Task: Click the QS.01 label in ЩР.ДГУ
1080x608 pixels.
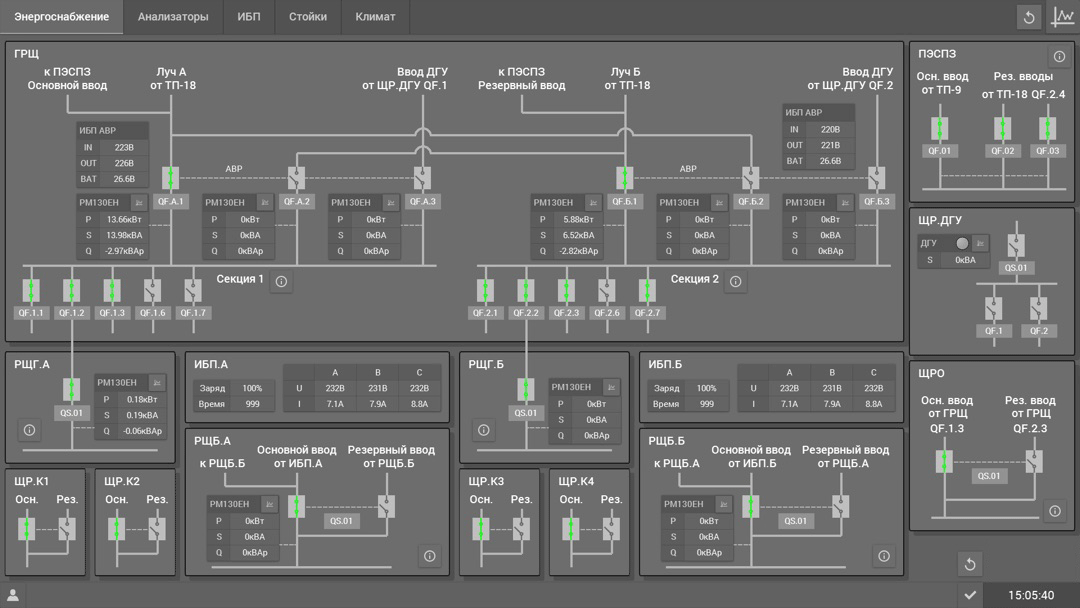Action: click(1016, 268)
